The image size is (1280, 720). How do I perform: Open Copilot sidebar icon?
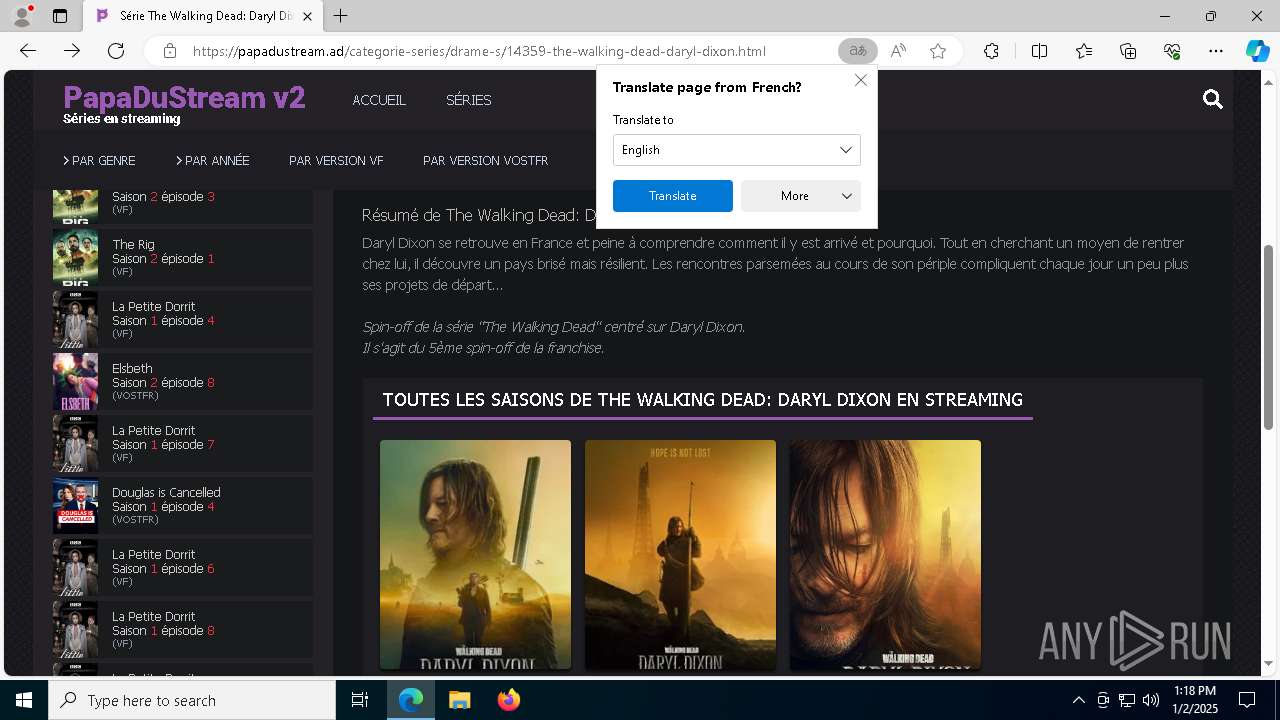1257,51
